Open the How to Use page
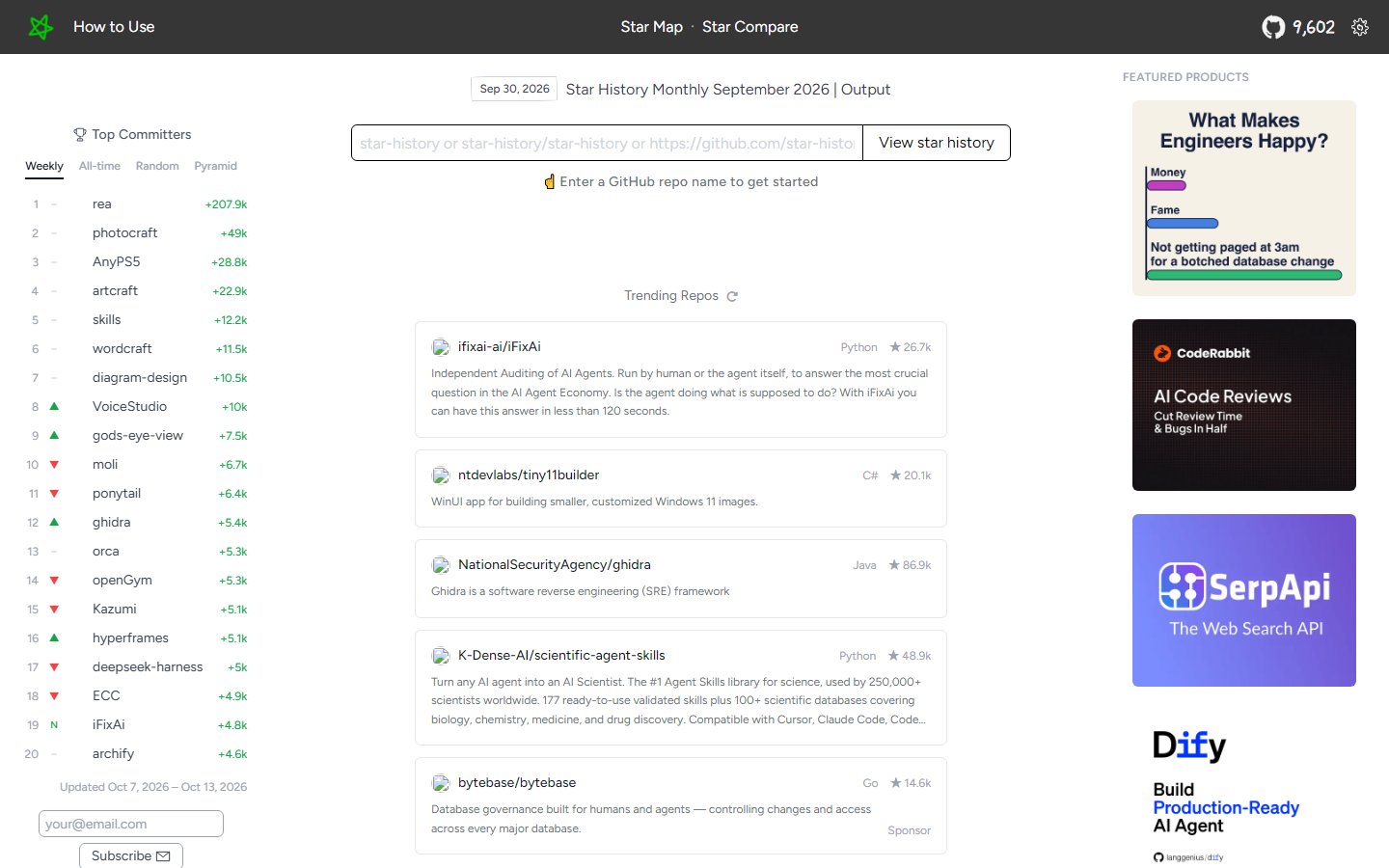 [114, 27]
